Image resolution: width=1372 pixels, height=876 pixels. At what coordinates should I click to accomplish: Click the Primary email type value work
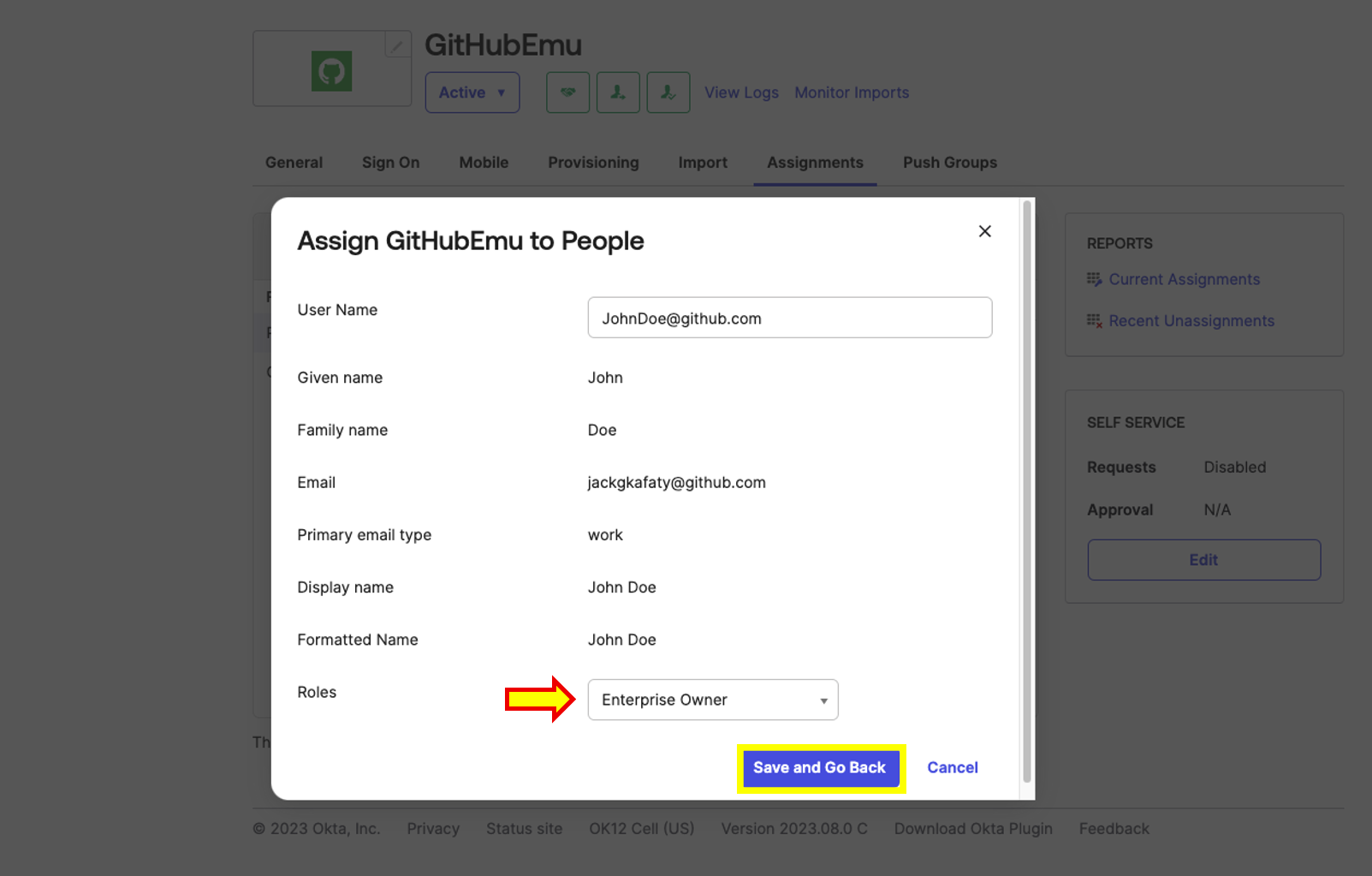coord(605,535)
